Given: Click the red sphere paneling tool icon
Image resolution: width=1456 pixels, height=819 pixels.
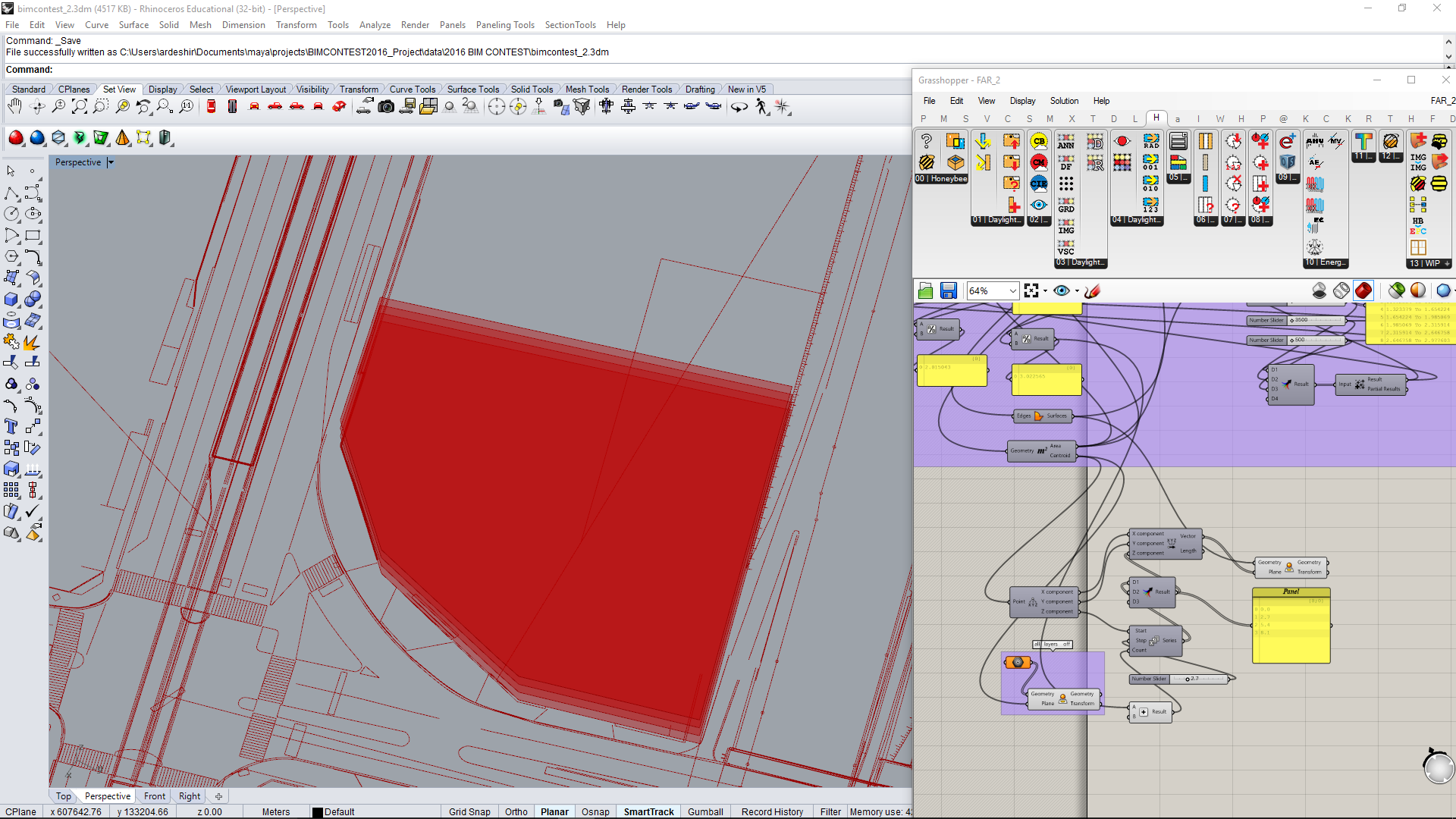Looking at the screenshot, I should point(16,138).
